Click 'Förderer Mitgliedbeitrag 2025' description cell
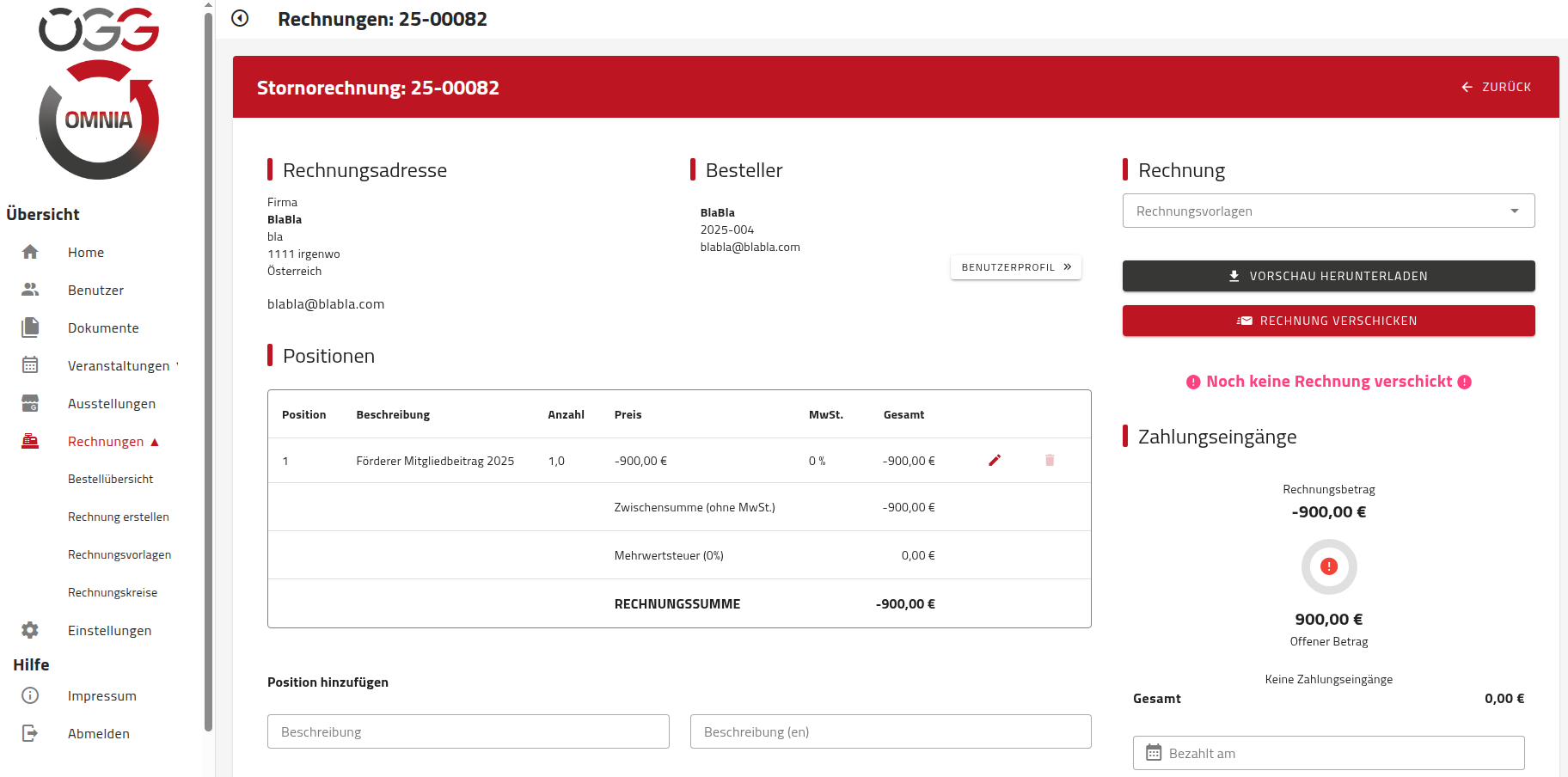The image size is (1568, 777). (435, 461)
